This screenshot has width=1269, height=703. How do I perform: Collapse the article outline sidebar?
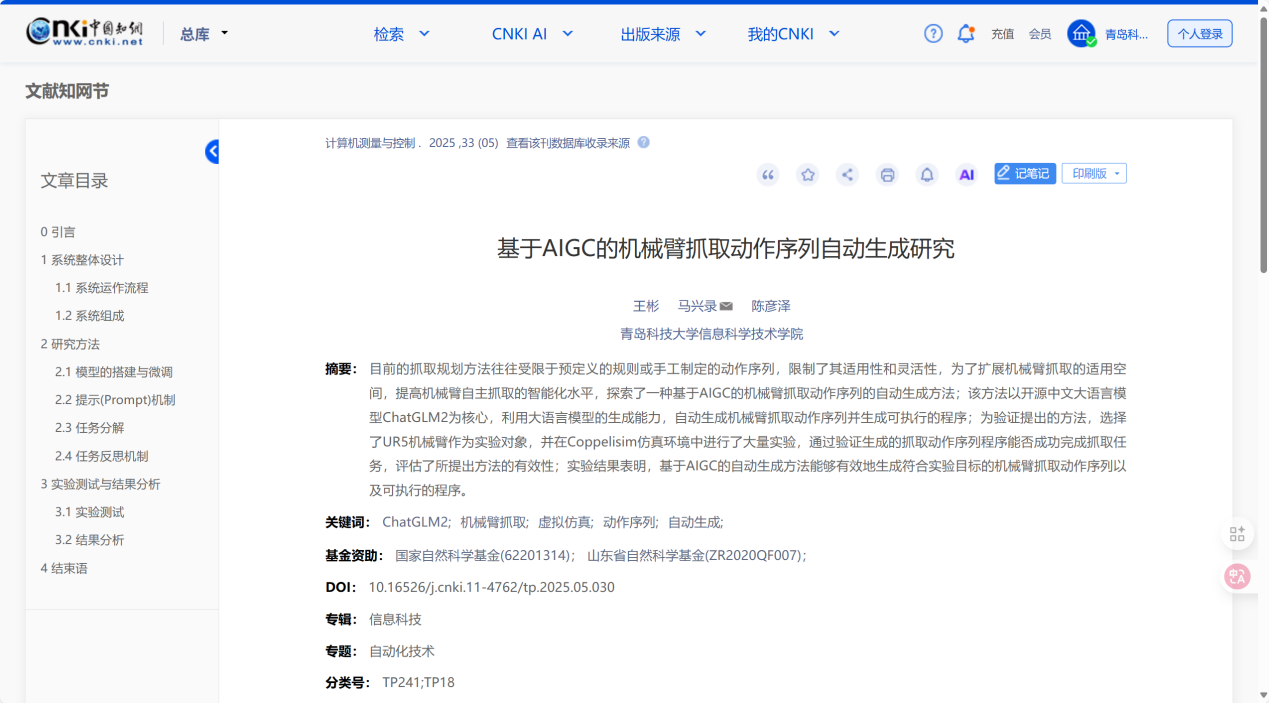[x=212, y=152]
